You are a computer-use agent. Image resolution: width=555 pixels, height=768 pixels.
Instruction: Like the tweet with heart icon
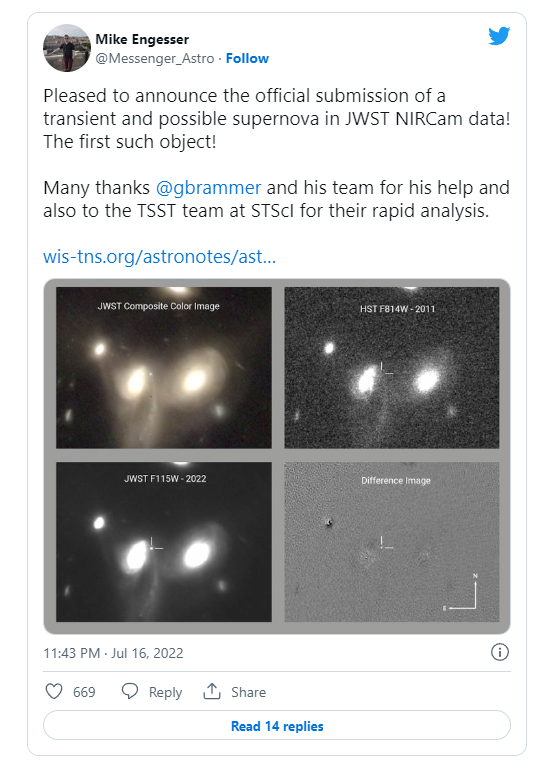point(54,691)
